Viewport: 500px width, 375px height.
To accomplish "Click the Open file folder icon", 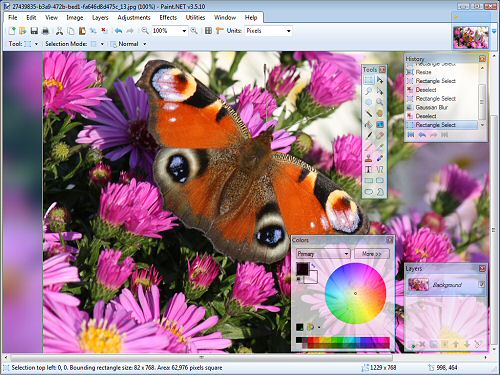I will pyautogui.click(x=23, y=31).
